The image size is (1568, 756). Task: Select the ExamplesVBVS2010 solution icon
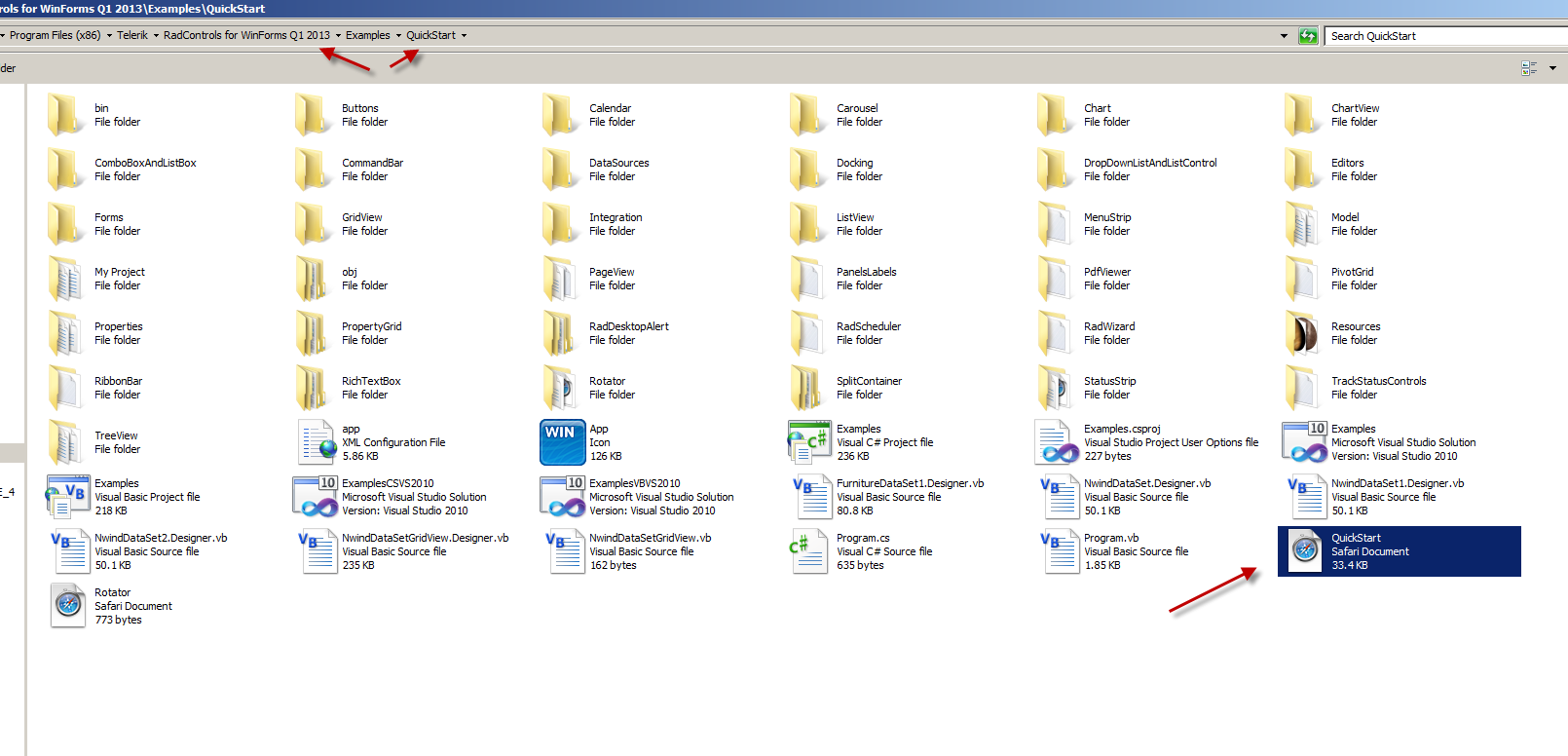point(562,497)
